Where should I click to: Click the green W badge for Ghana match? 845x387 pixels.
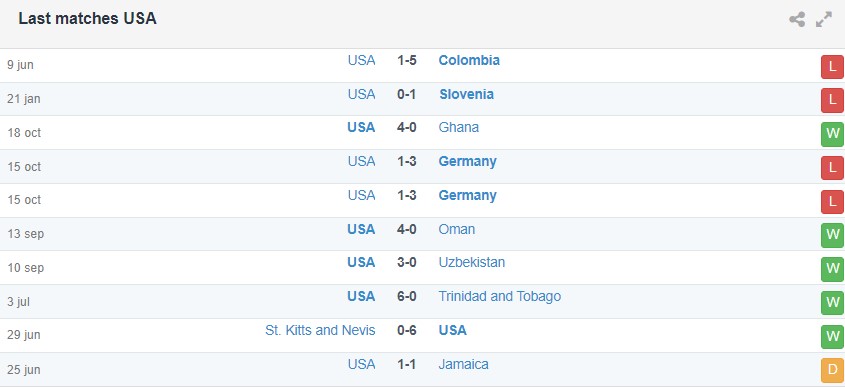pos(833,135)
